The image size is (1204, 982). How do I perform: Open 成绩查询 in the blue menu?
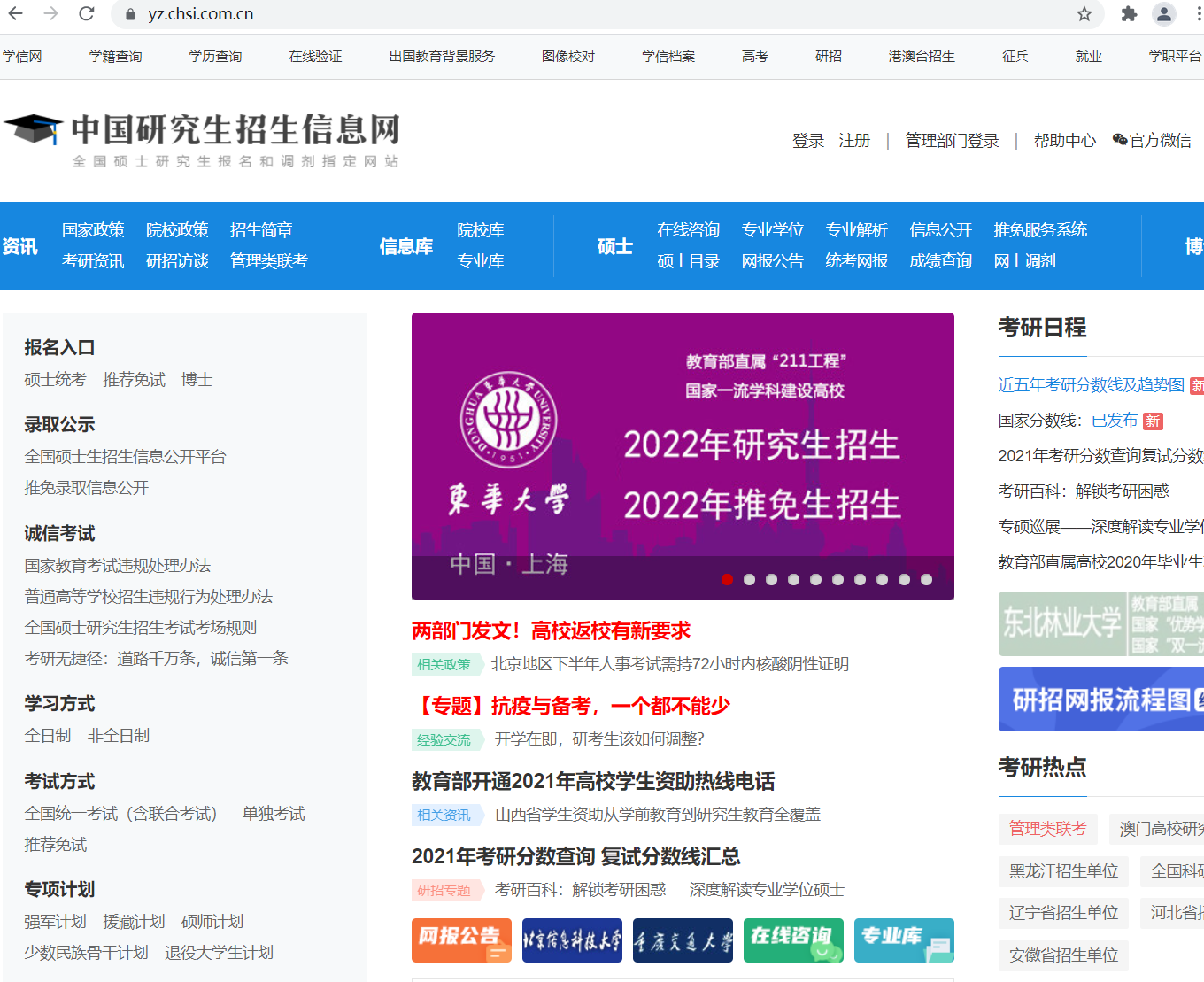pos(941,261)
